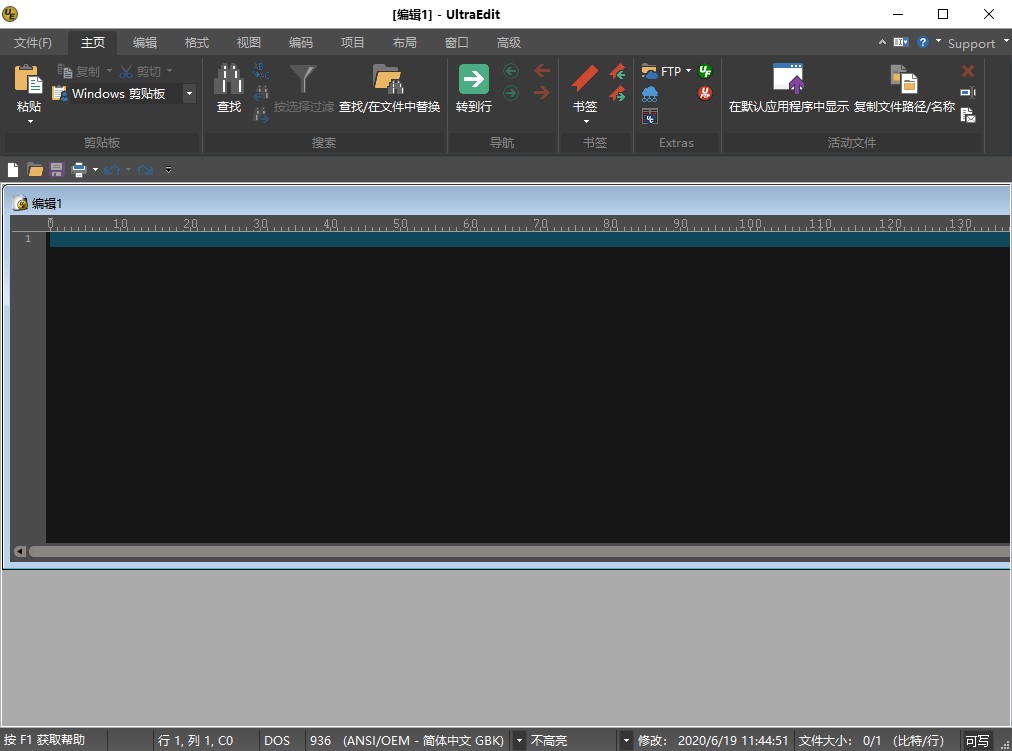Click the printer icon in quick toolbar
Viewport: 1012px width, 751px height.
(79, 170)
